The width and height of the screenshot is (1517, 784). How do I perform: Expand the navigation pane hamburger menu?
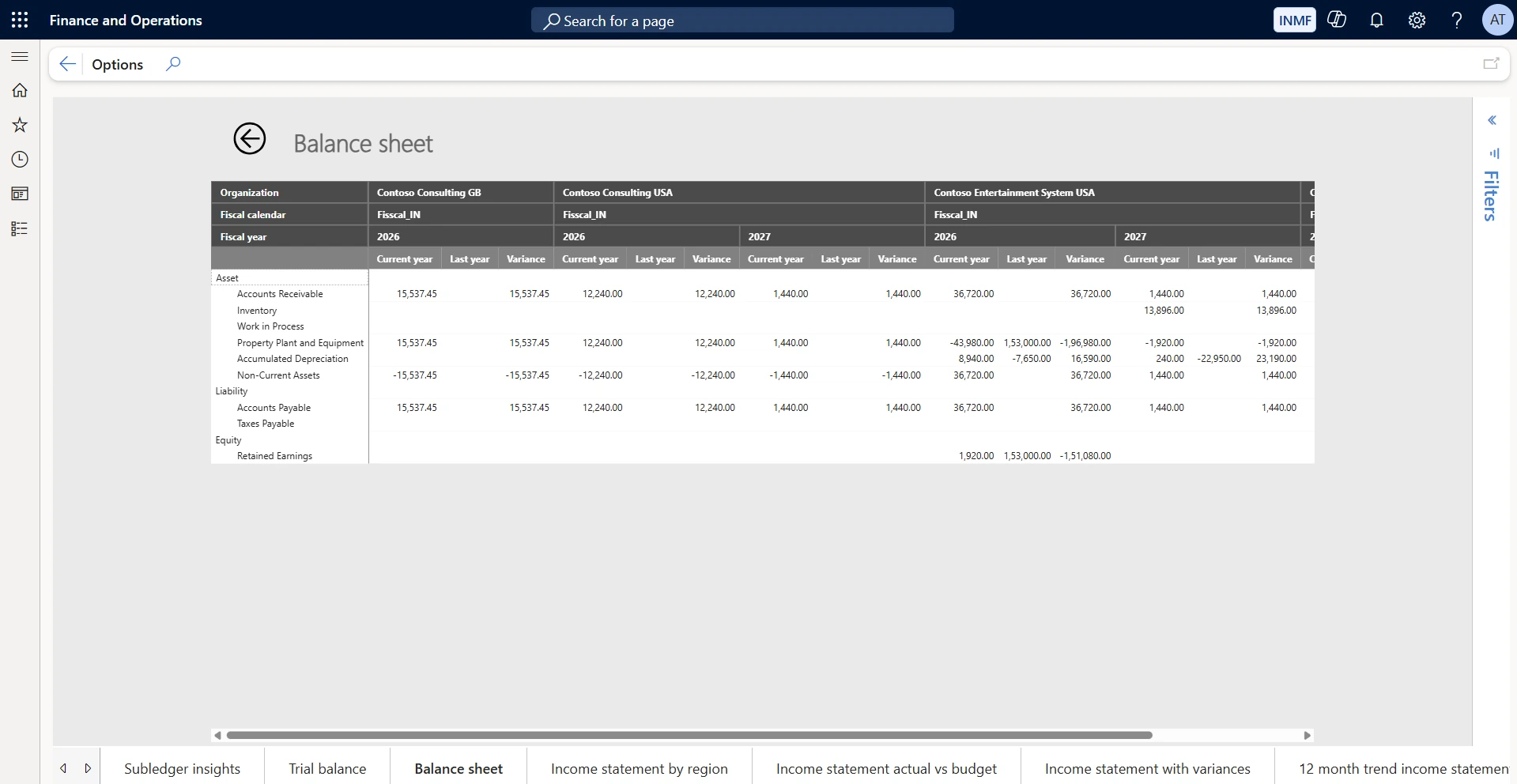tap(20, 56)
